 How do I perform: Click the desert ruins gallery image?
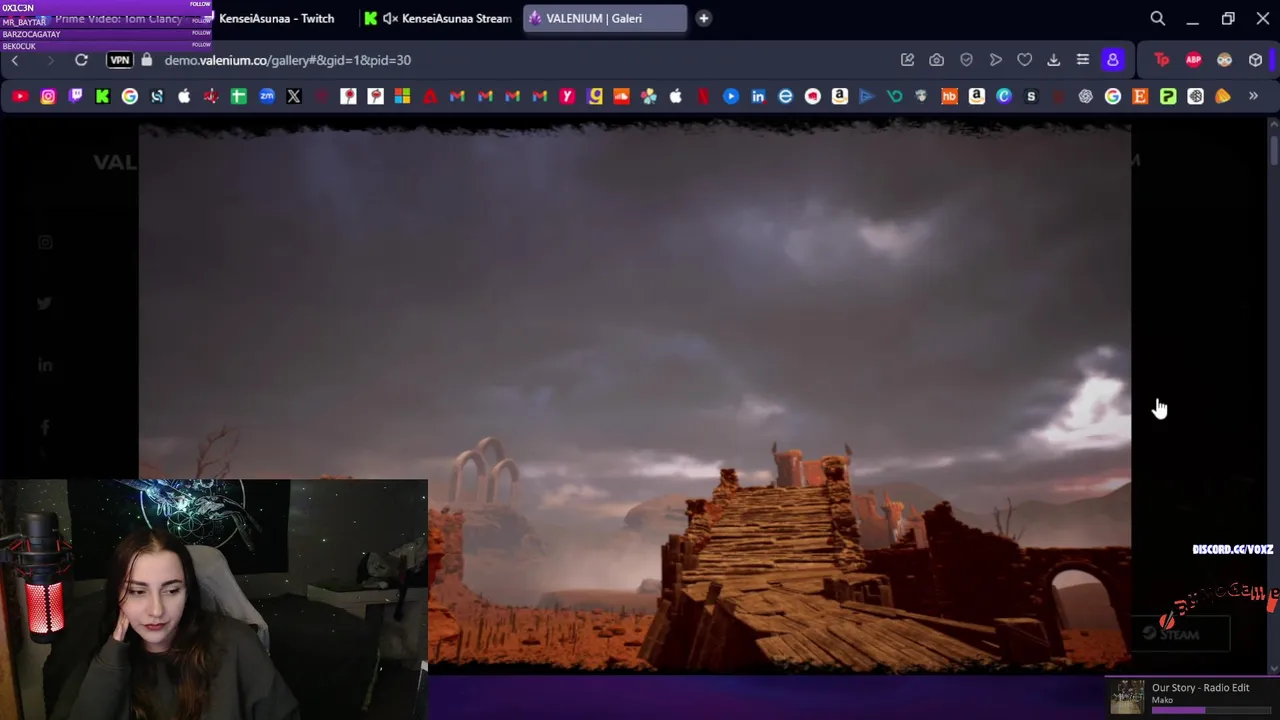click(635, 398)
